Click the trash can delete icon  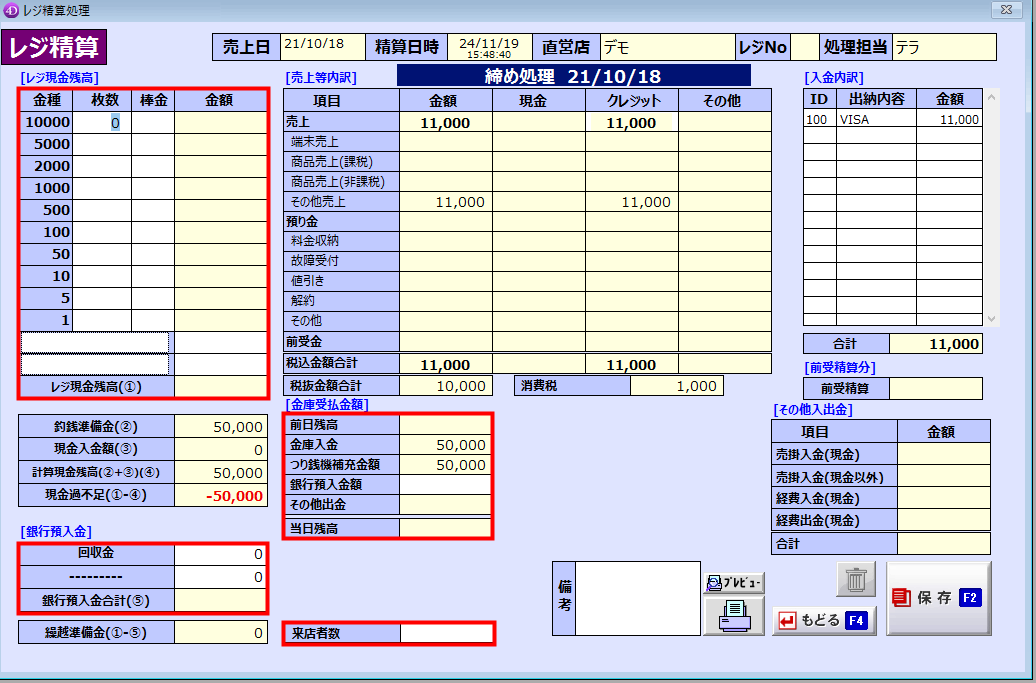pos(856,579)
